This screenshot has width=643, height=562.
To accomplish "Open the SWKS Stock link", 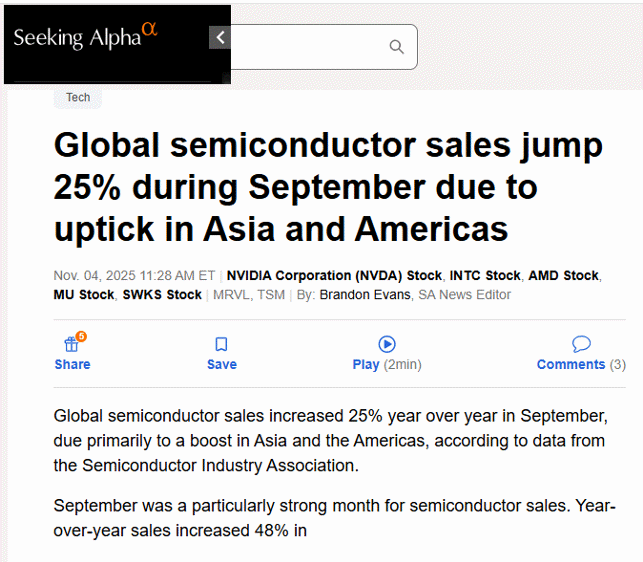I will click(x=162, y=295).
